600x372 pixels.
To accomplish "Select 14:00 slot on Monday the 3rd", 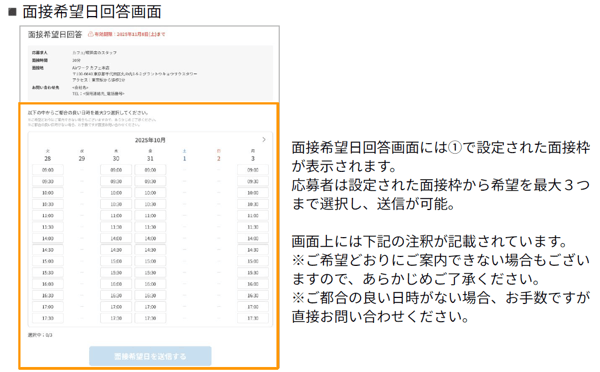I will (x=253, y=238).
